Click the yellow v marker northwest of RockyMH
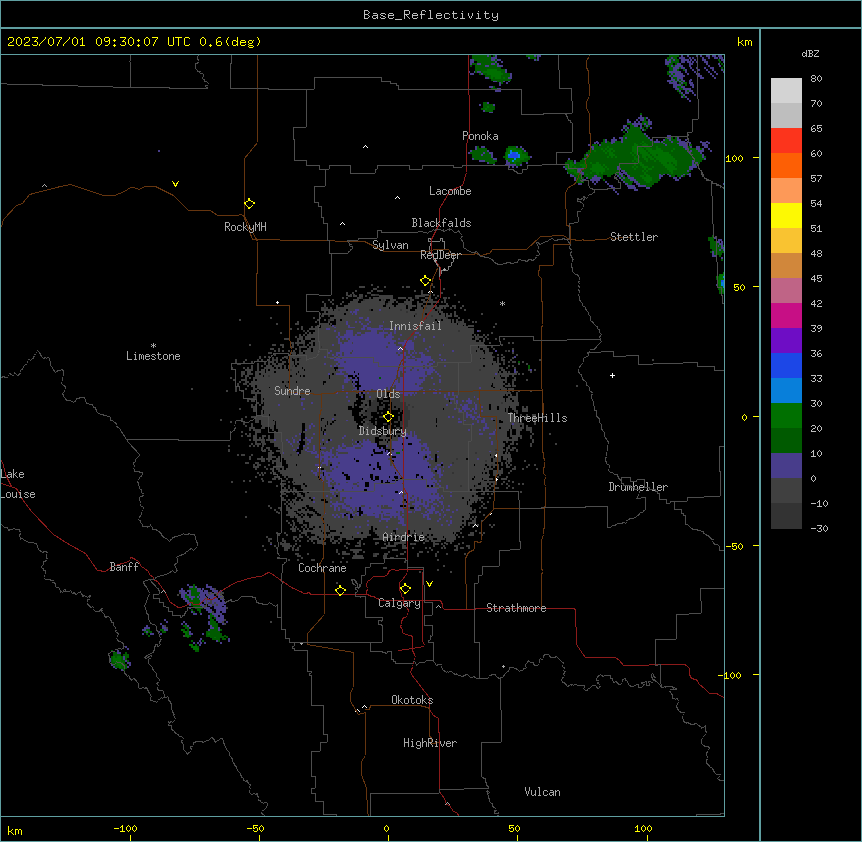This screenshot has height=842, width=862. 175,184
